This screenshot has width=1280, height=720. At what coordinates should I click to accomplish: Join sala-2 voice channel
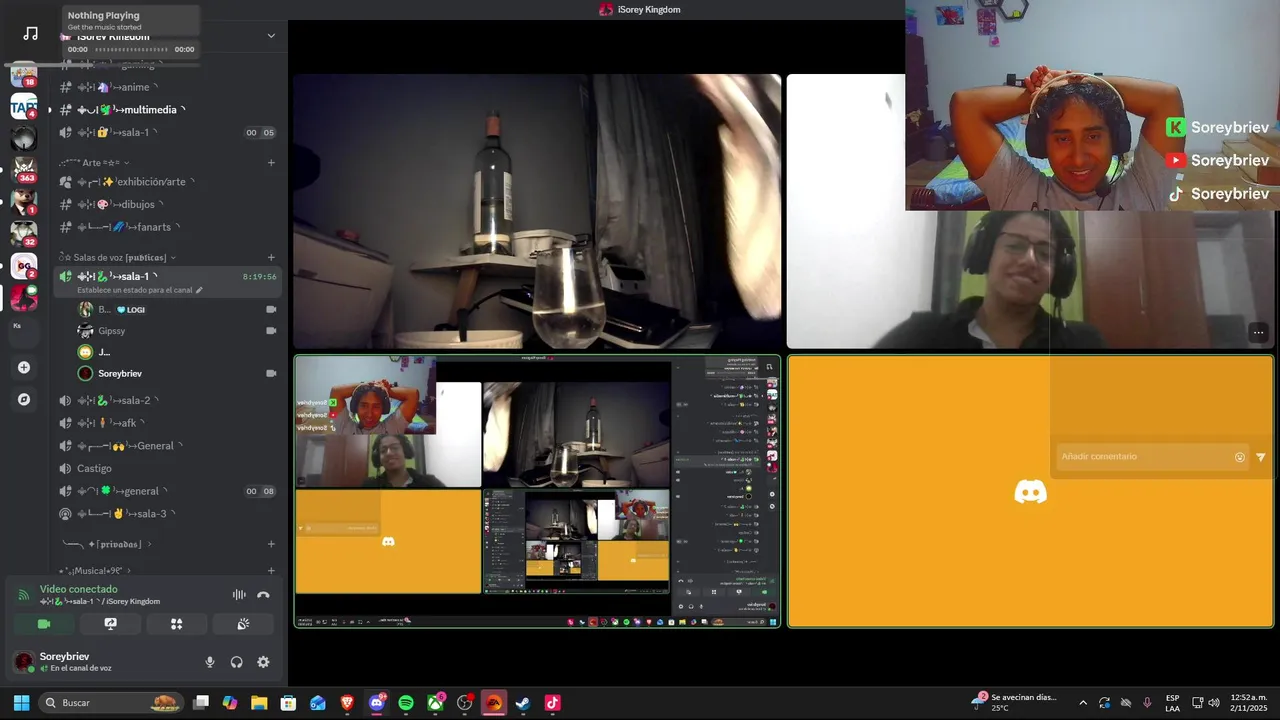tap(168, 400)
